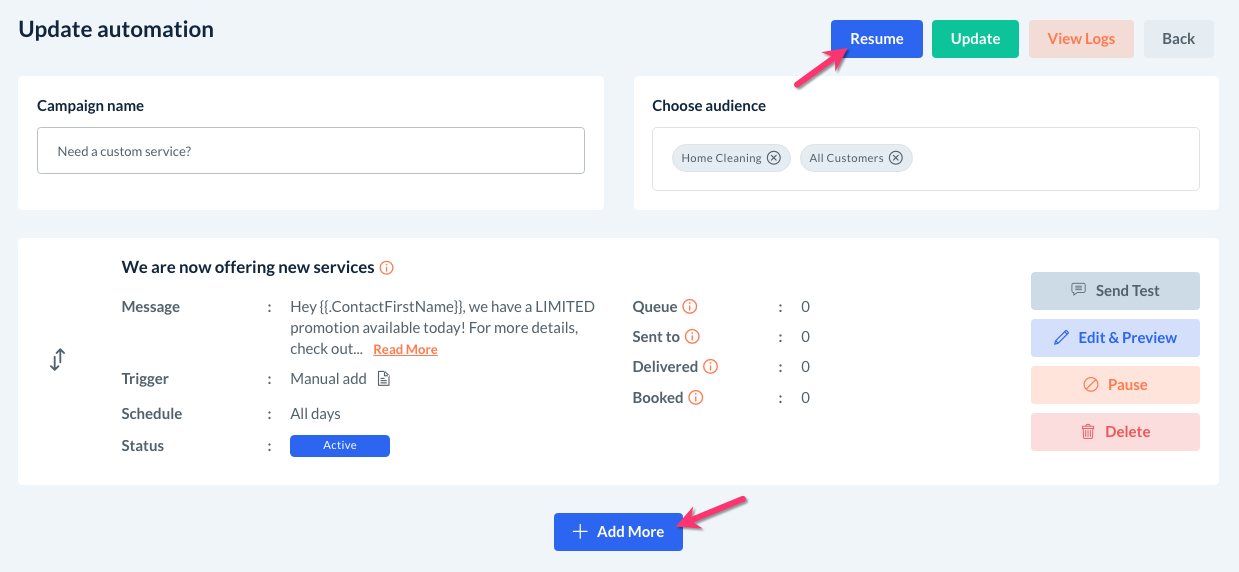Image resolution: width=1239 pixels, height=572 pixels.
Task: Delete the automation message
Action: pos(1115,432)
